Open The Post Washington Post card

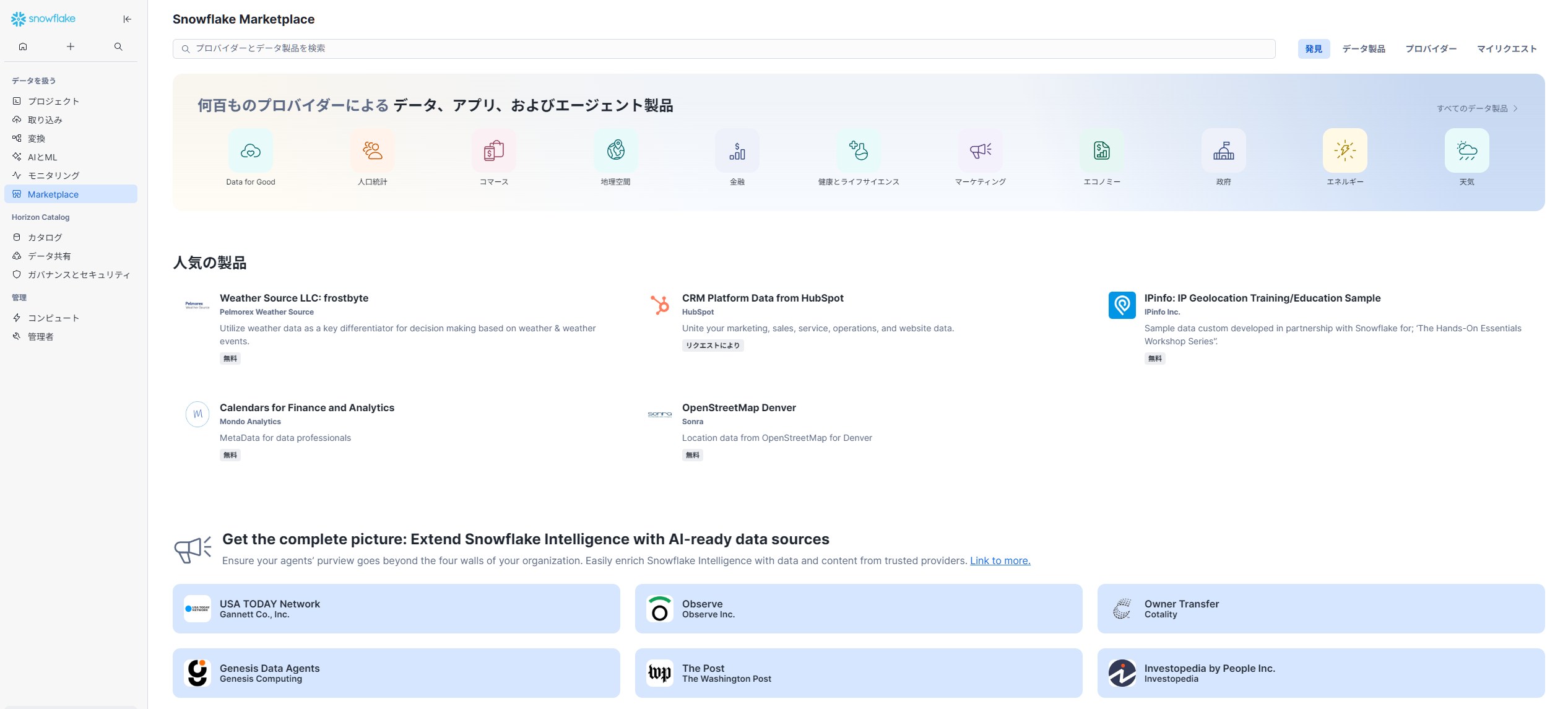[x=858, y=673]
